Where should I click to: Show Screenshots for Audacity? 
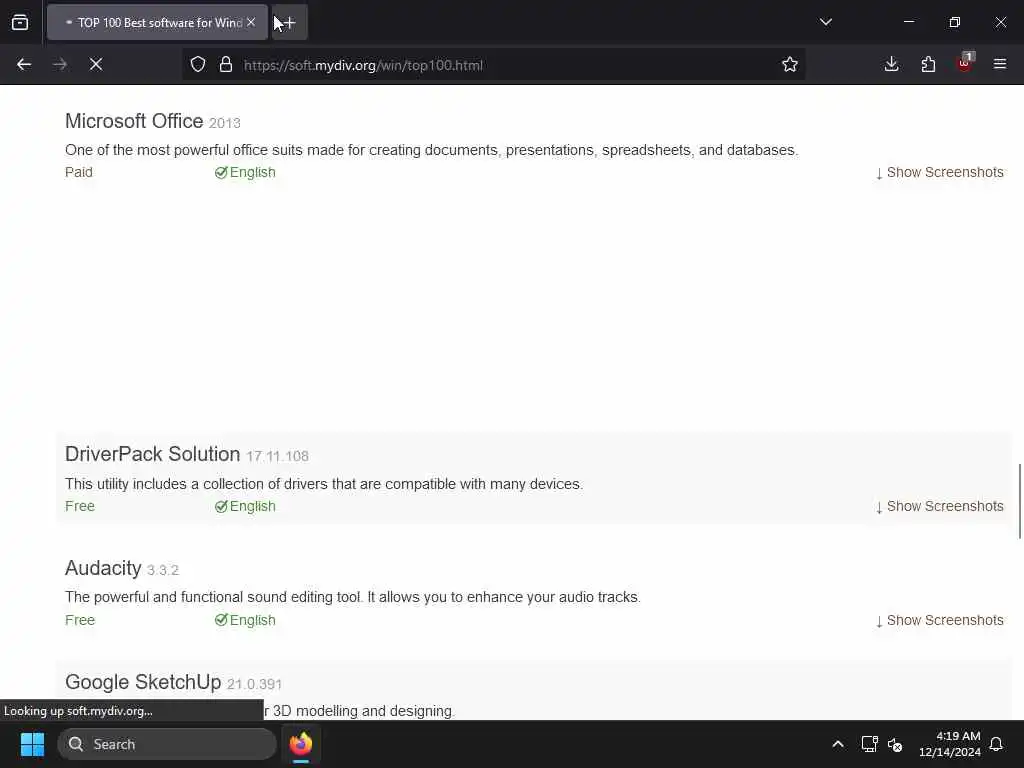pos(940,620)
